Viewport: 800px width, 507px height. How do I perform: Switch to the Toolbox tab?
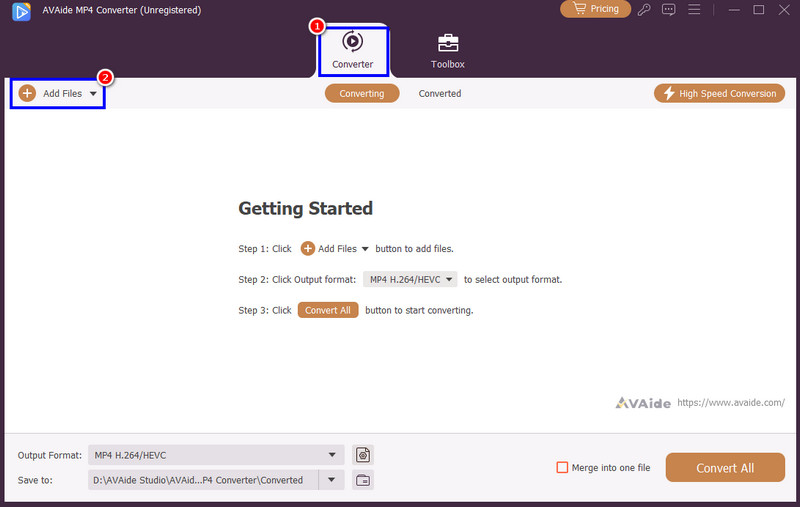pos(447,50)
